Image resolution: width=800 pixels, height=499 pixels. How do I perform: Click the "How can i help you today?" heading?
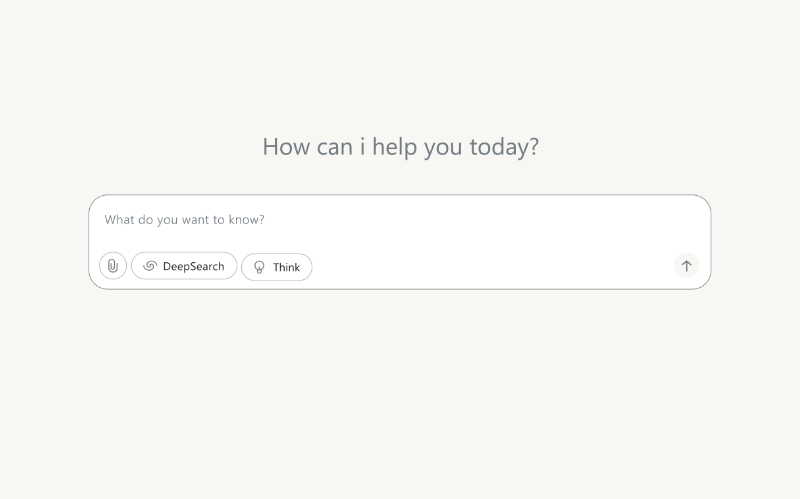pyautogui.click(x=401, y=147)
